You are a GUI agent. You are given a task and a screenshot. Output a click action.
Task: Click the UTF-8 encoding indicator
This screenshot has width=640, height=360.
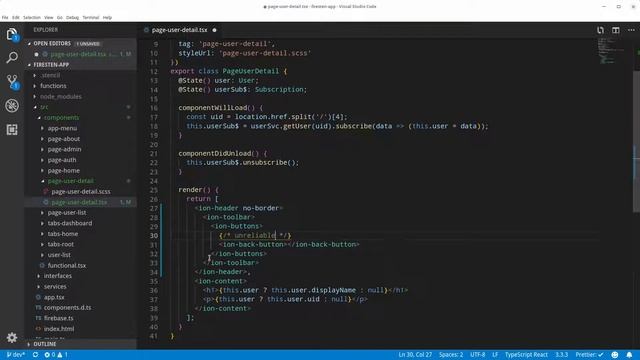tap(478, 355)
